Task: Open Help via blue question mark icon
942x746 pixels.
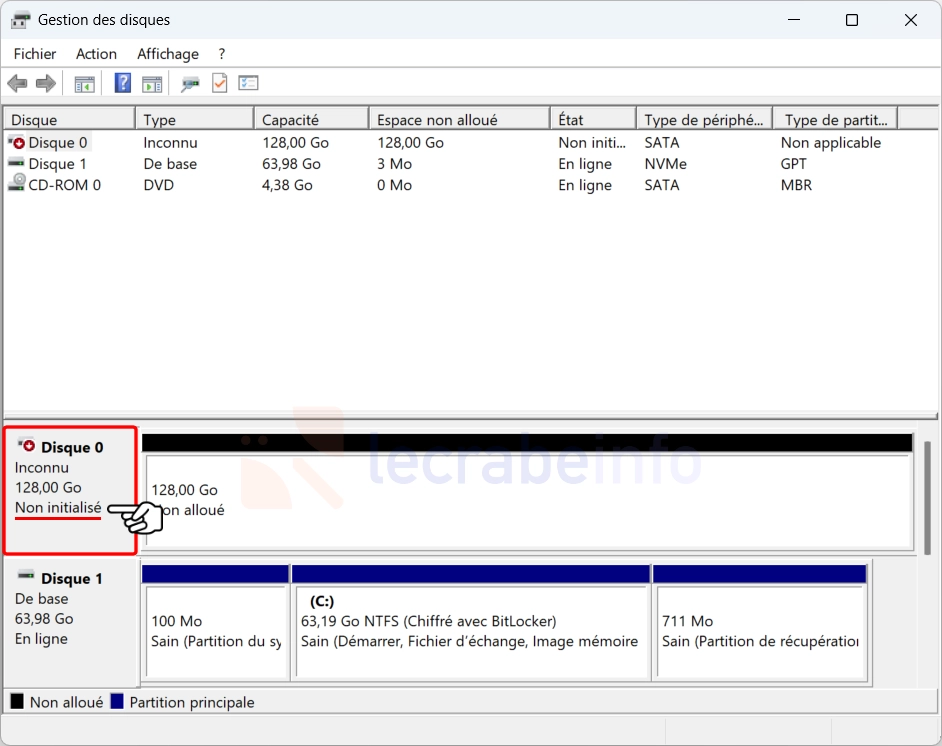Action: 123,84
